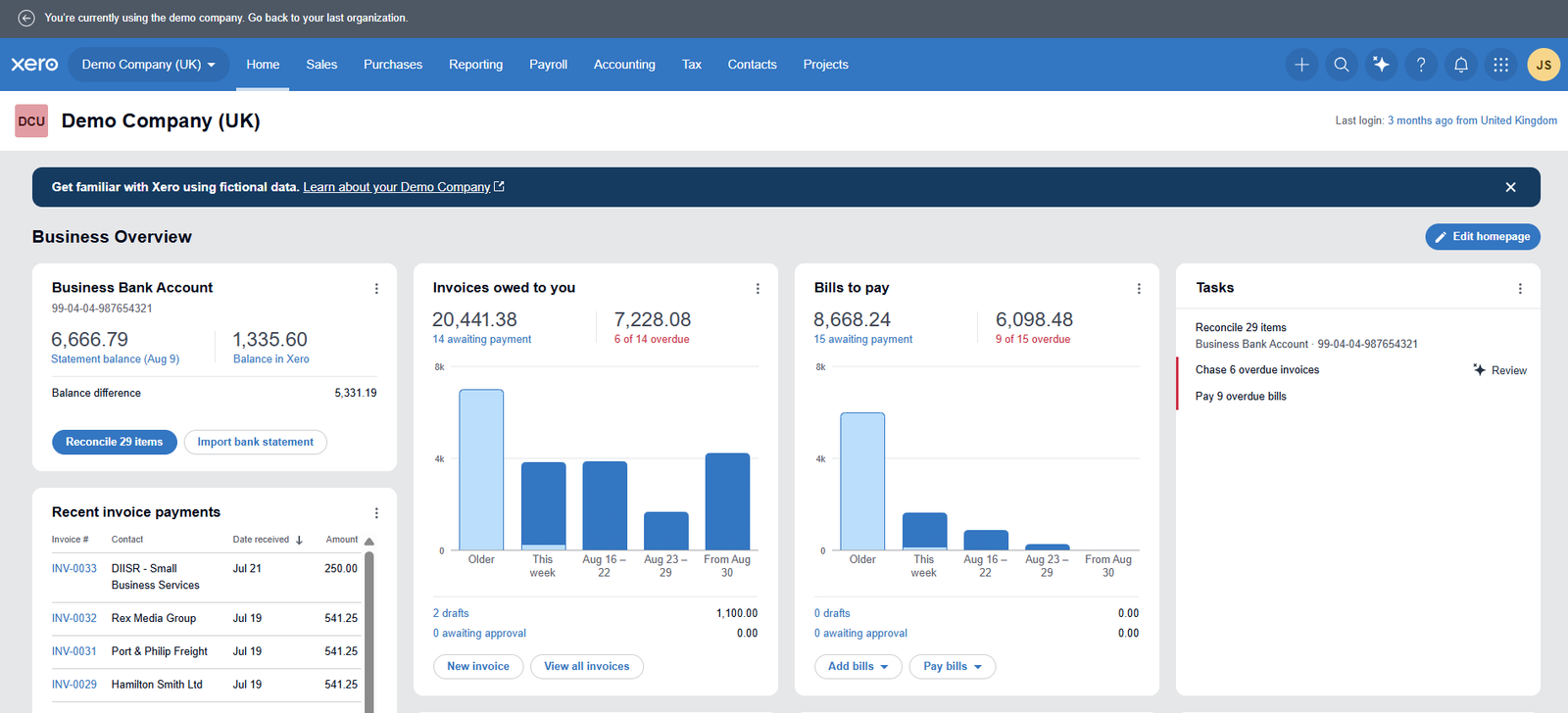Viewport: 1568px width, 713px height.
Task: Open 6 of 14 overdue invoices link
Action: coord(652,340)
